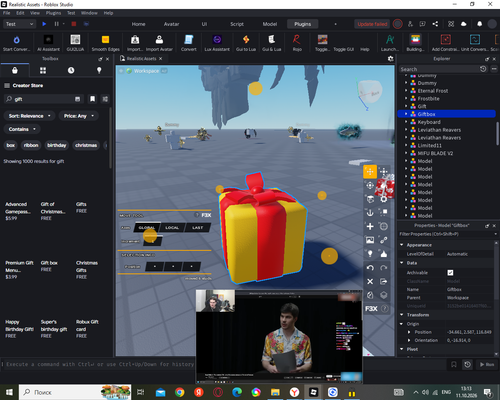
Task: Select LAST axes in F3X move tool
Action: point(197,227)
